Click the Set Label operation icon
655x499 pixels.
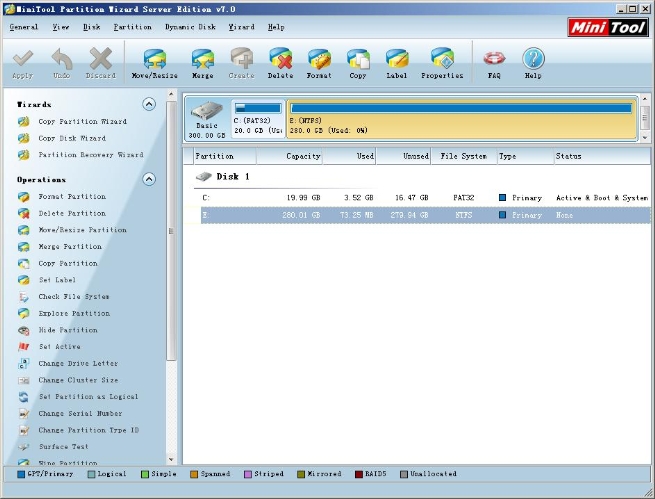[x=24, y=280]
